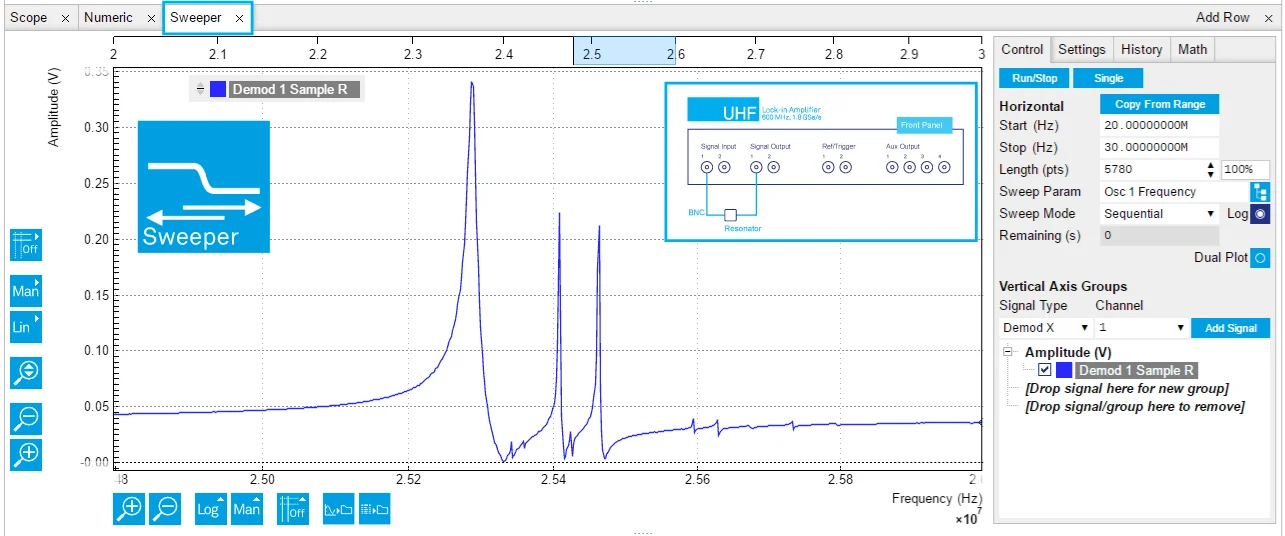Viewport: 1285px width, 536px height.
Task: Uncheck the Demod 1 Sample R signal checkbox
Action: tap(1045, 370)
